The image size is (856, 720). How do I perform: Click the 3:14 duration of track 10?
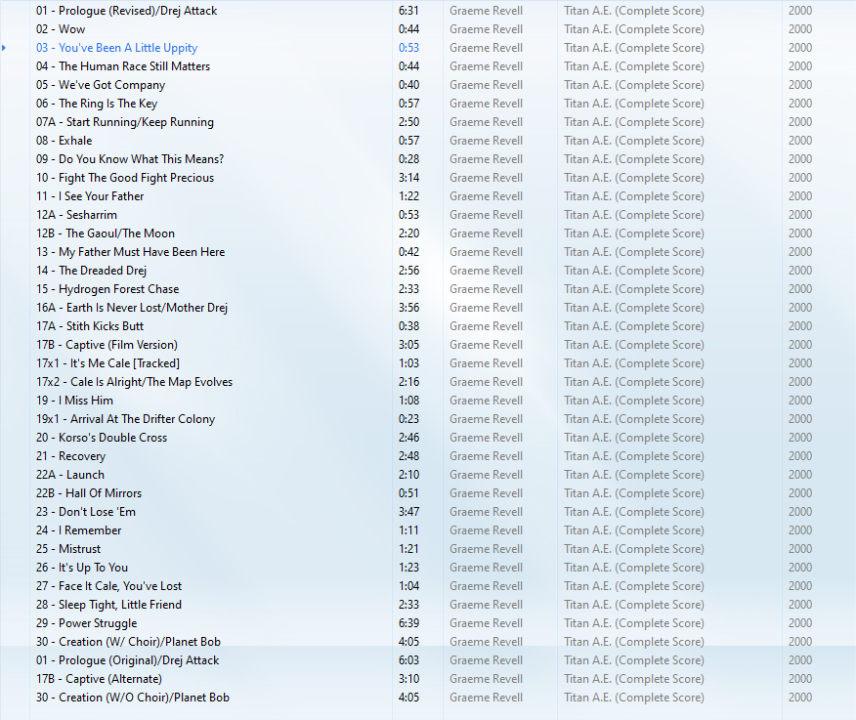[x=409, y=178]
